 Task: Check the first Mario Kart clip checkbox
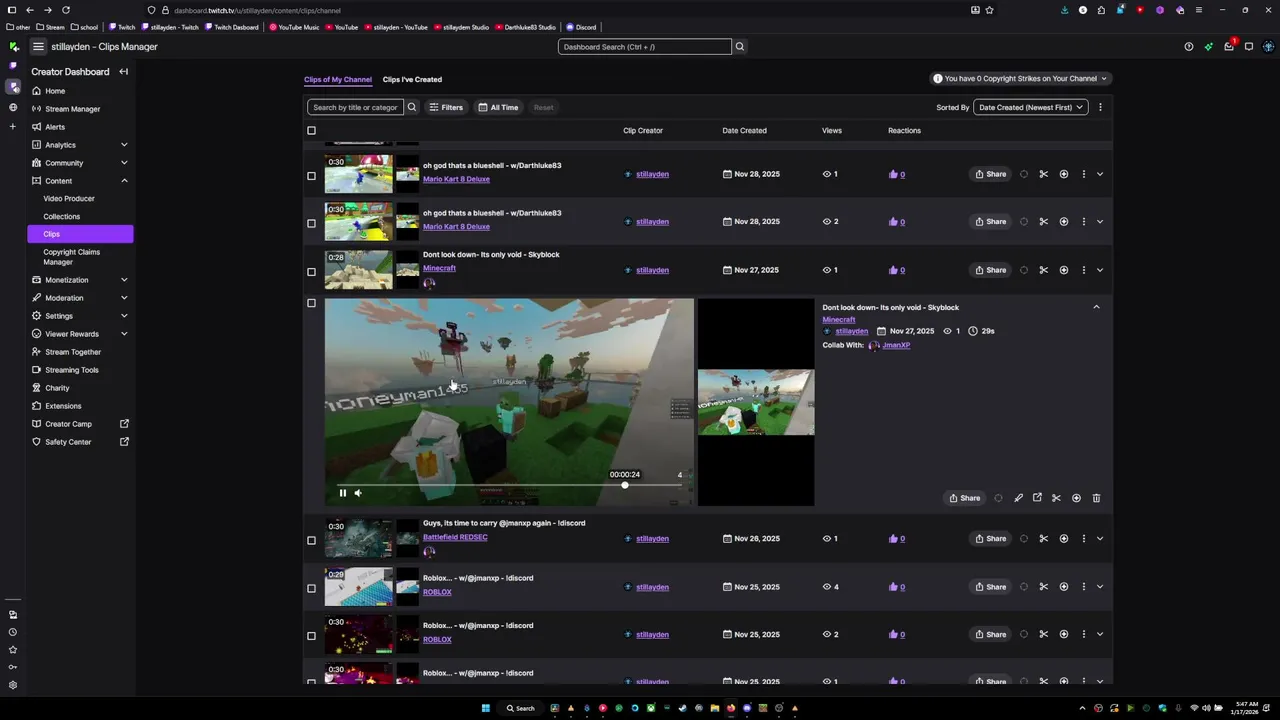click(x=311, y=176)
